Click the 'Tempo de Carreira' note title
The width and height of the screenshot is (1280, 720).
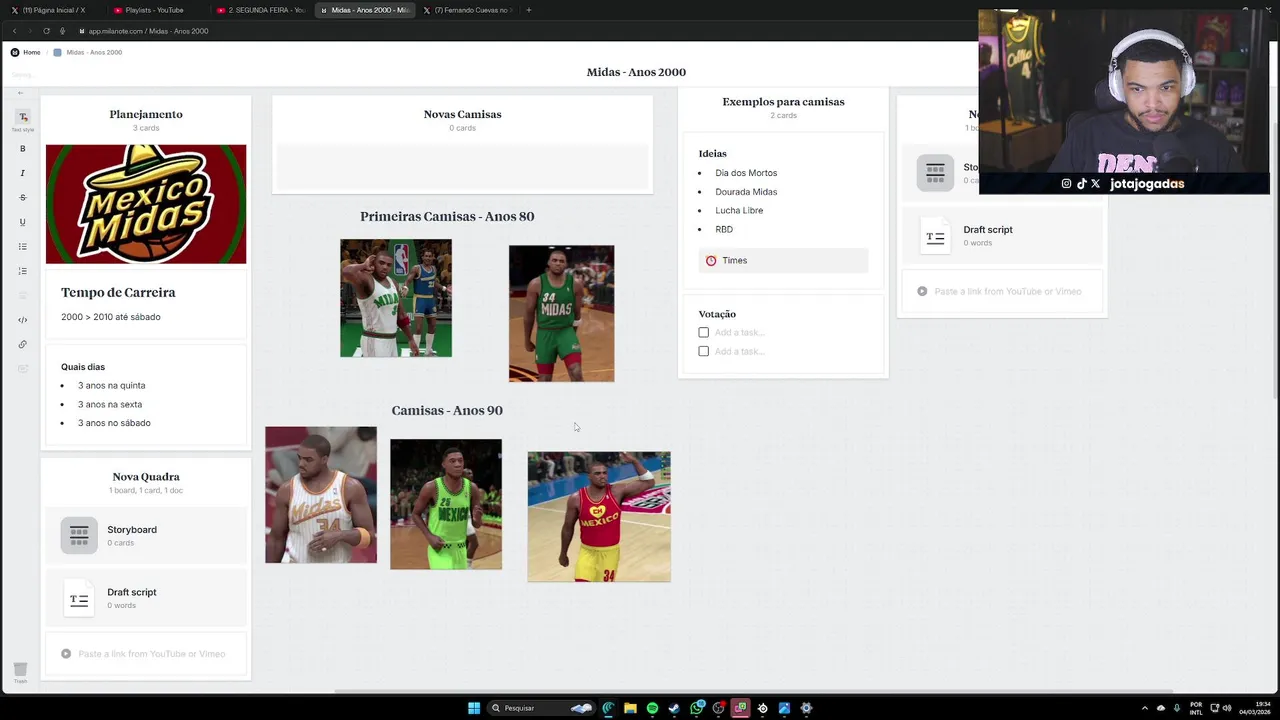118,292
